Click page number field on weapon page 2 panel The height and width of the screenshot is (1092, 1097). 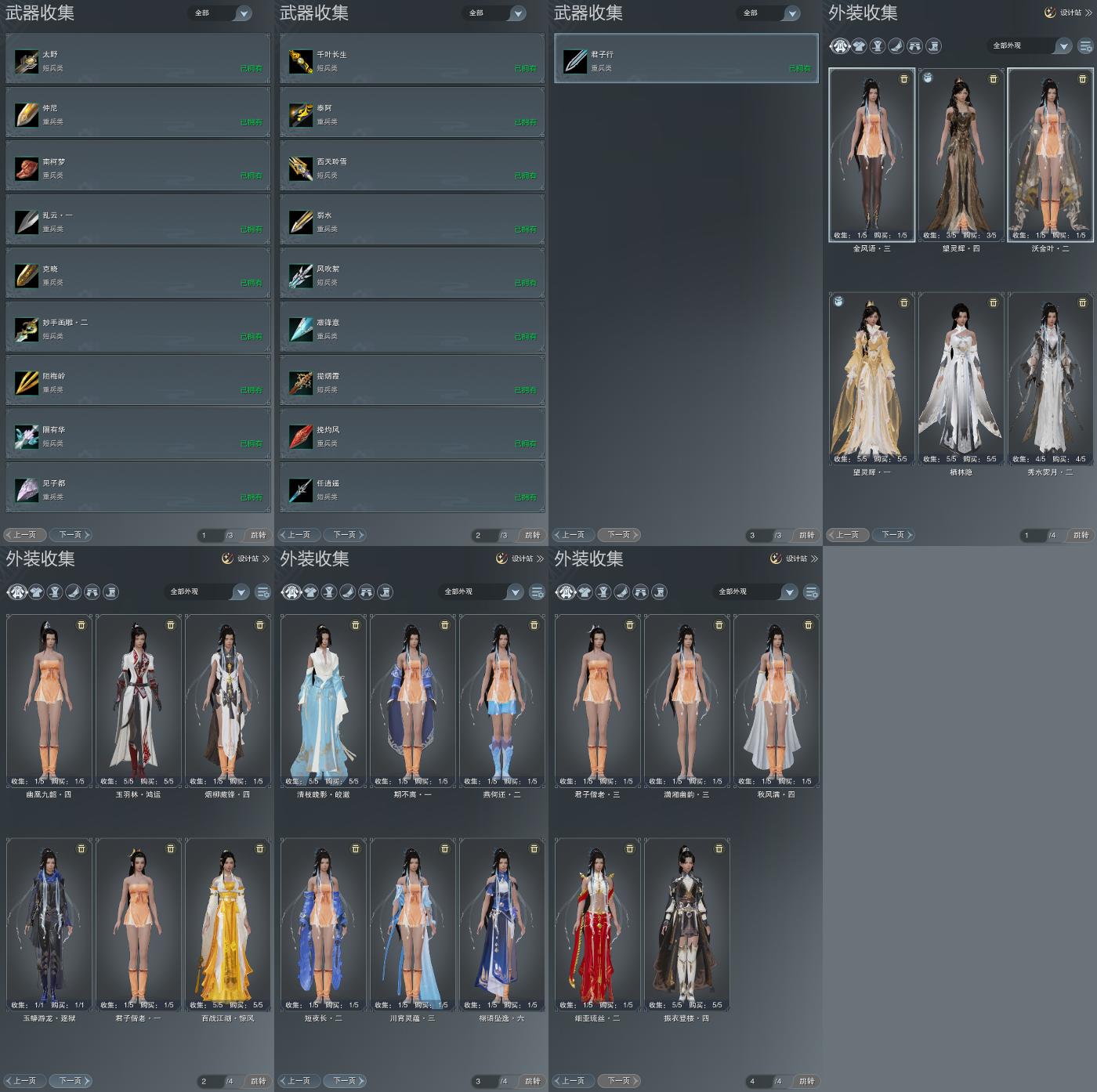coord(484,536)
